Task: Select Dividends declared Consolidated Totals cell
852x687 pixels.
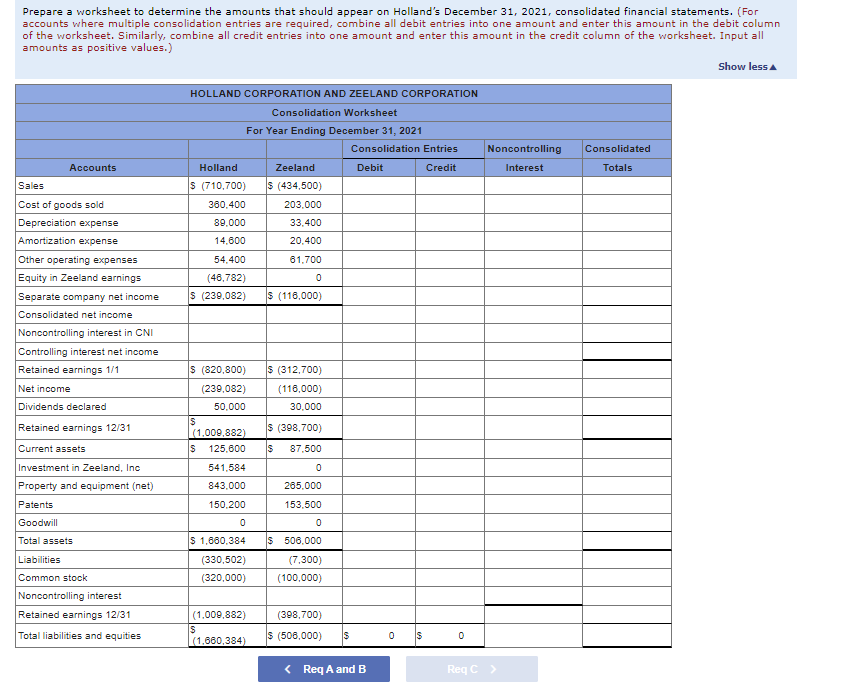Action: (627, 407)
